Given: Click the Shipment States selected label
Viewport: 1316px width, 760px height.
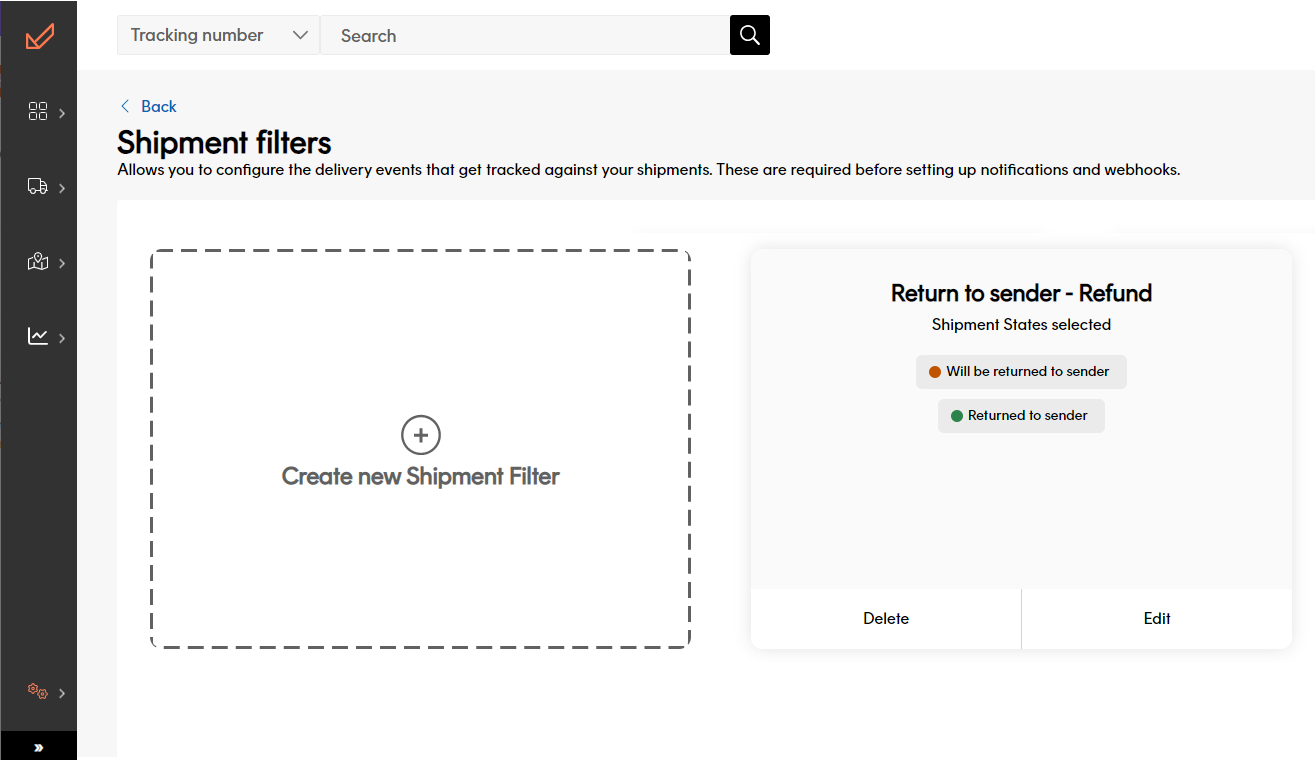Looking at the screenshot, I should point(1021,324).
